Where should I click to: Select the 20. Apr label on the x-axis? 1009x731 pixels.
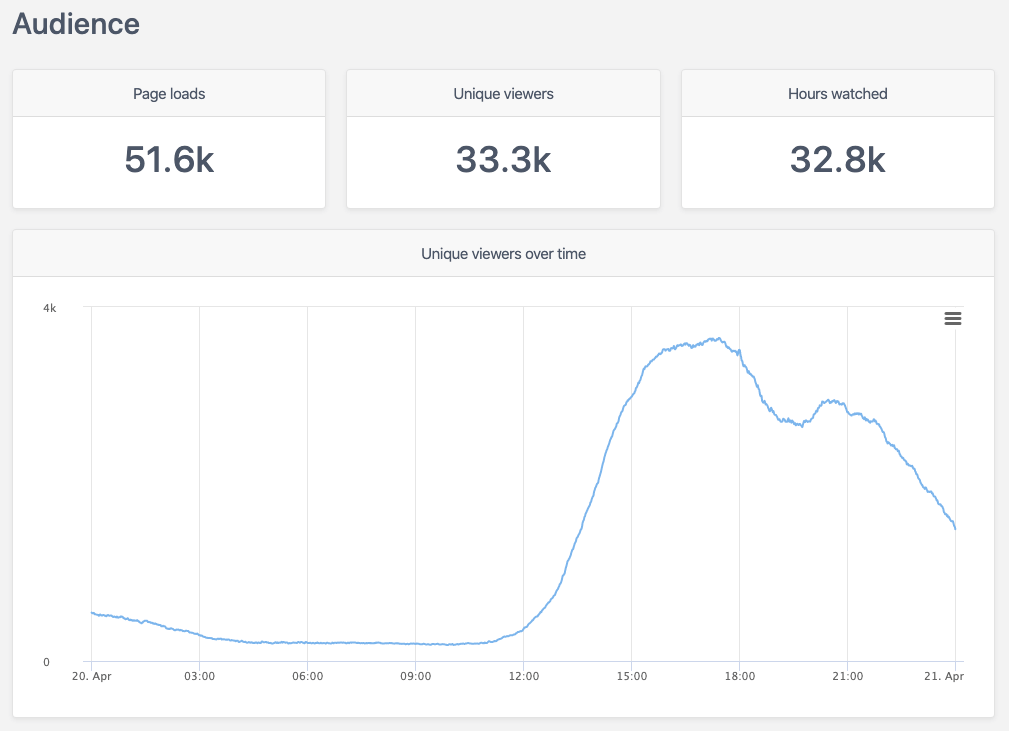[x=91, y=676]
